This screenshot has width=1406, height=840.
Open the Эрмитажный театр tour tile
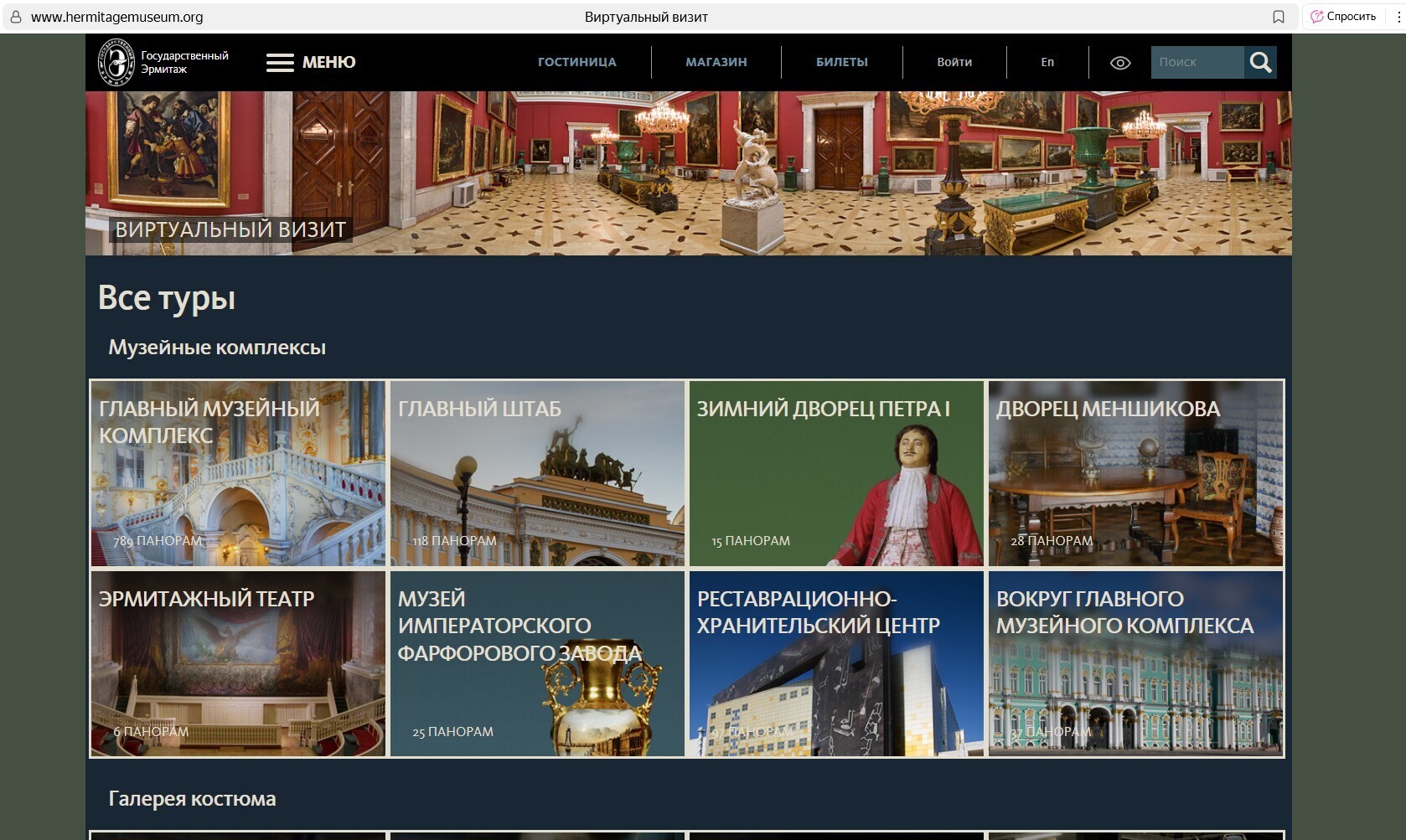pyautogui.click(x=238, y=664)
